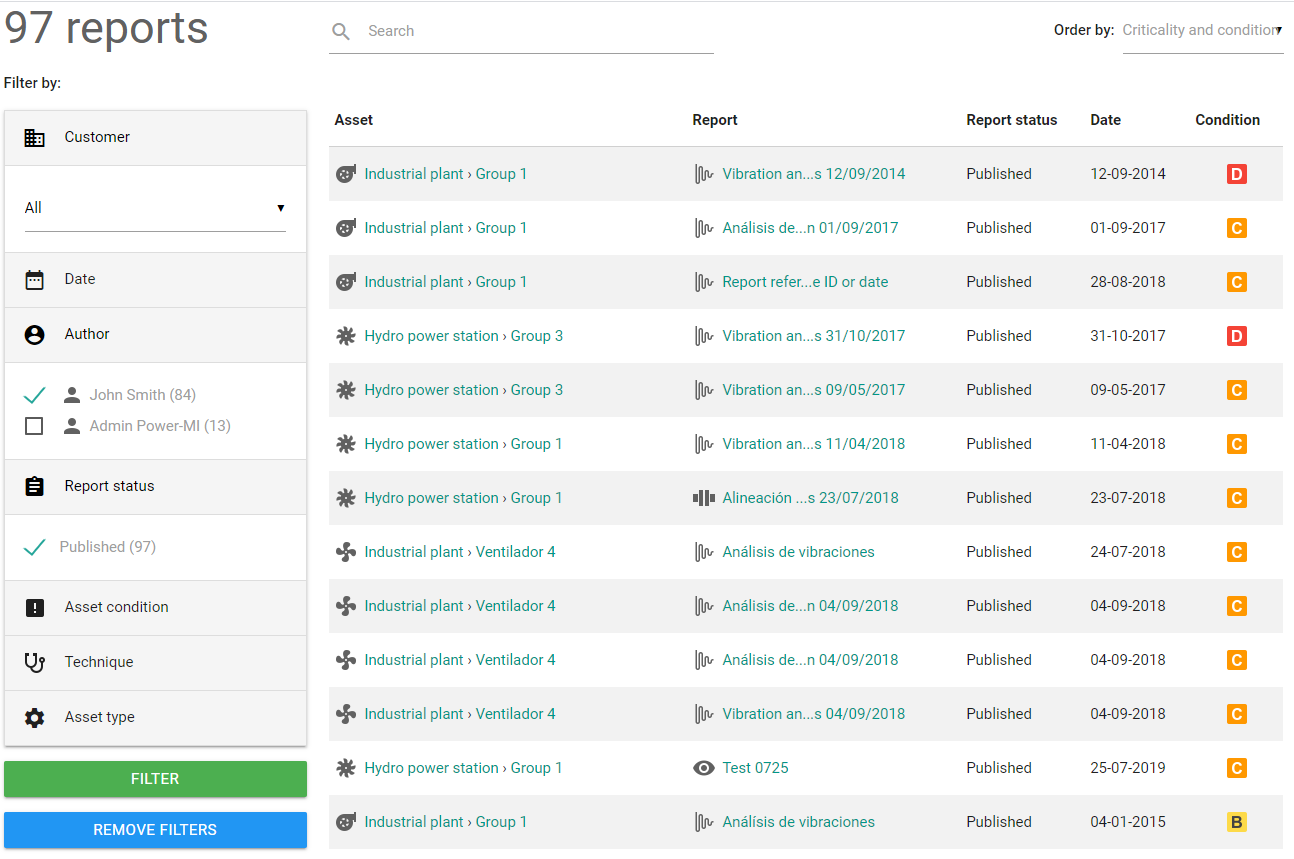Click the eye icon beside Test 0725
This screenshot has height=859, width=1294.
(704, 768)
